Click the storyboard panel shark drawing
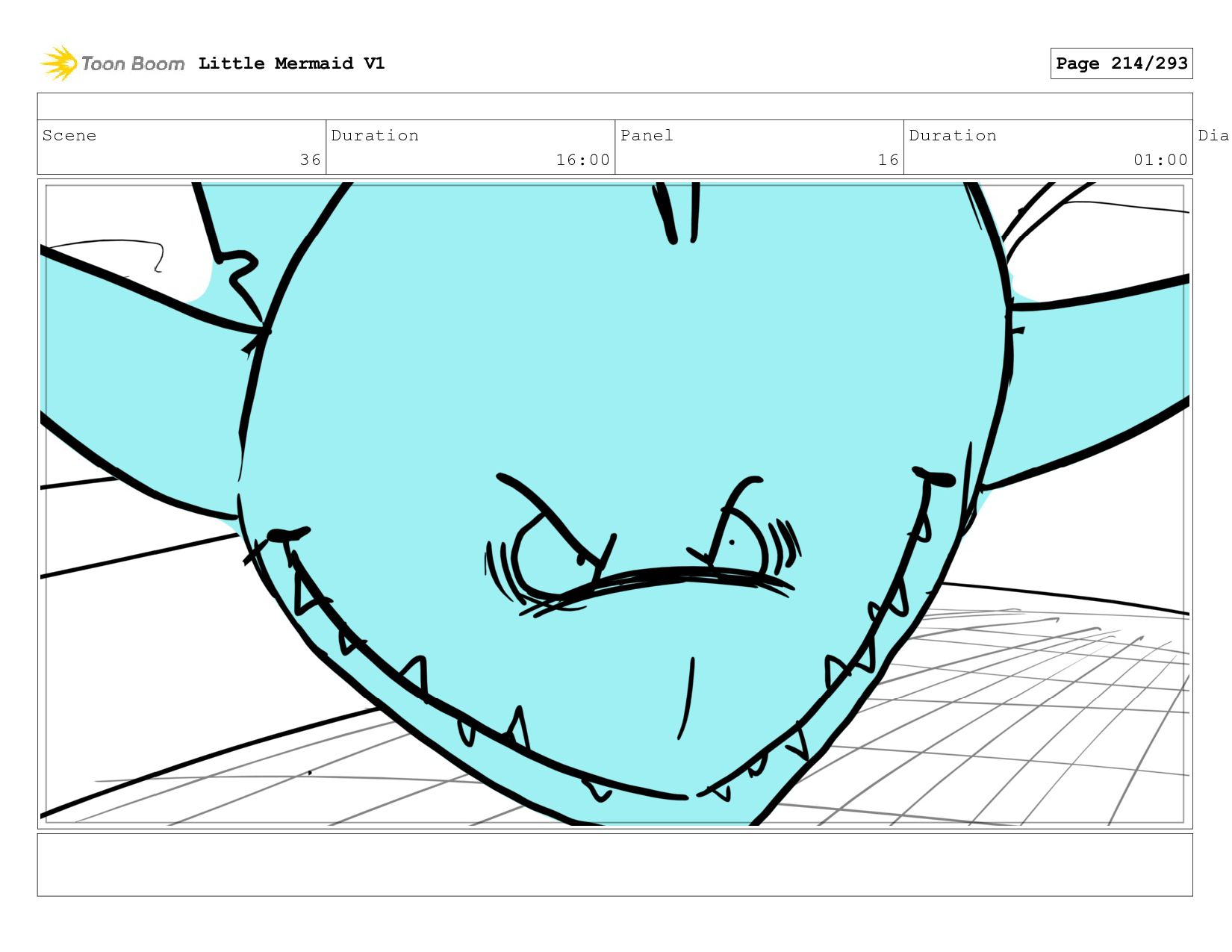This screenshot has width=1232, height=952. coord(615,504)
